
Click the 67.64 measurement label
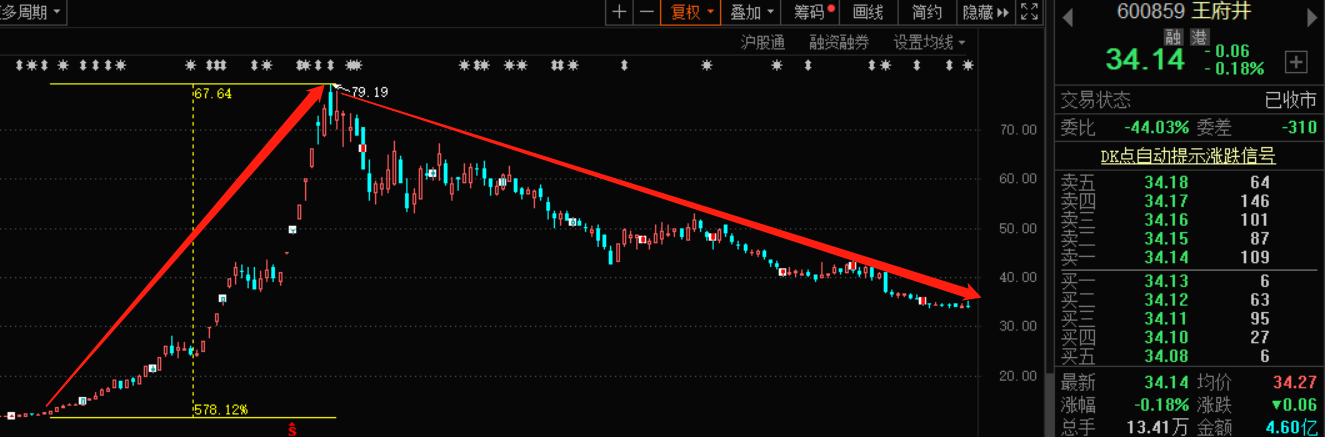tap(214, 94)
